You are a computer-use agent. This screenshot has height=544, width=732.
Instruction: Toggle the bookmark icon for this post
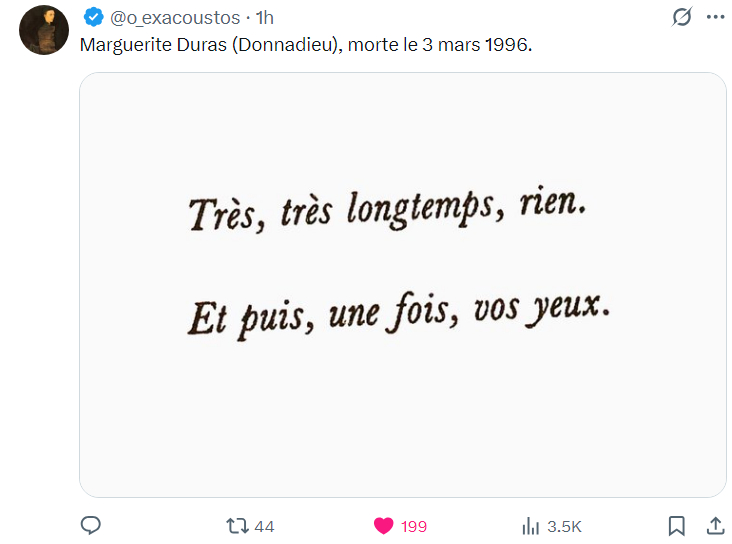click(x=677, y=526)
